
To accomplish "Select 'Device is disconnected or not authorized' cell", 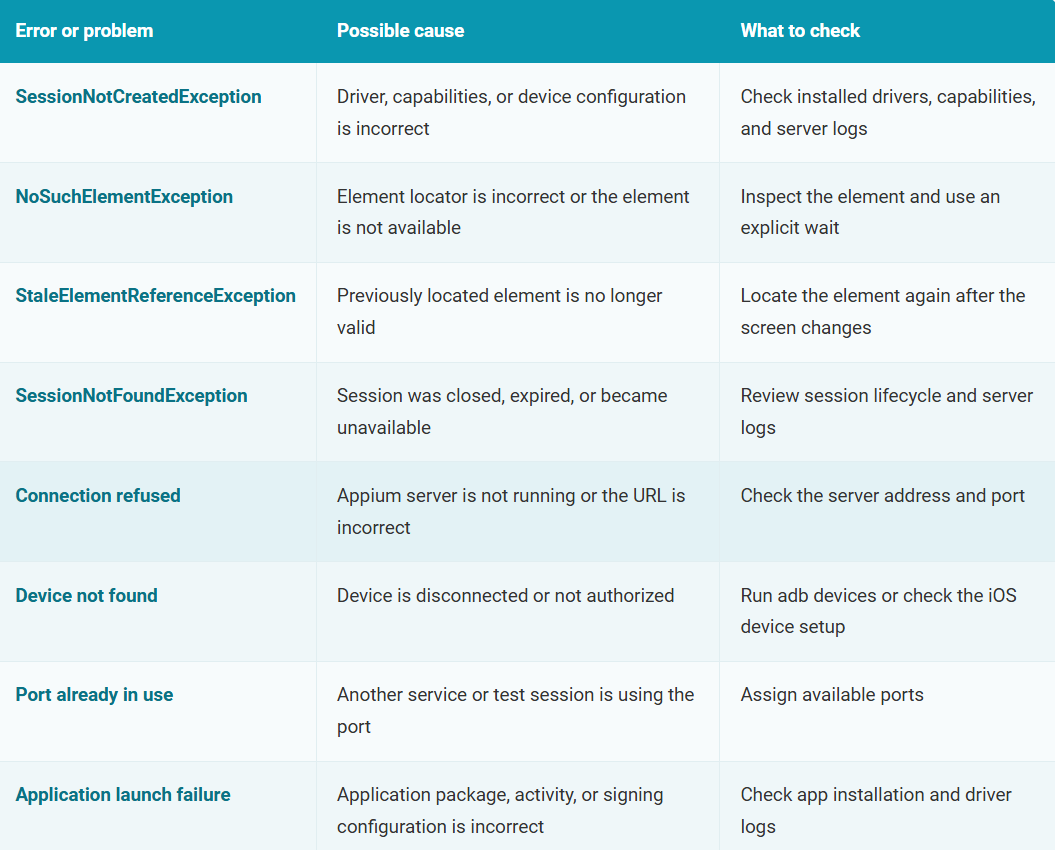I will tap(505, 596).
